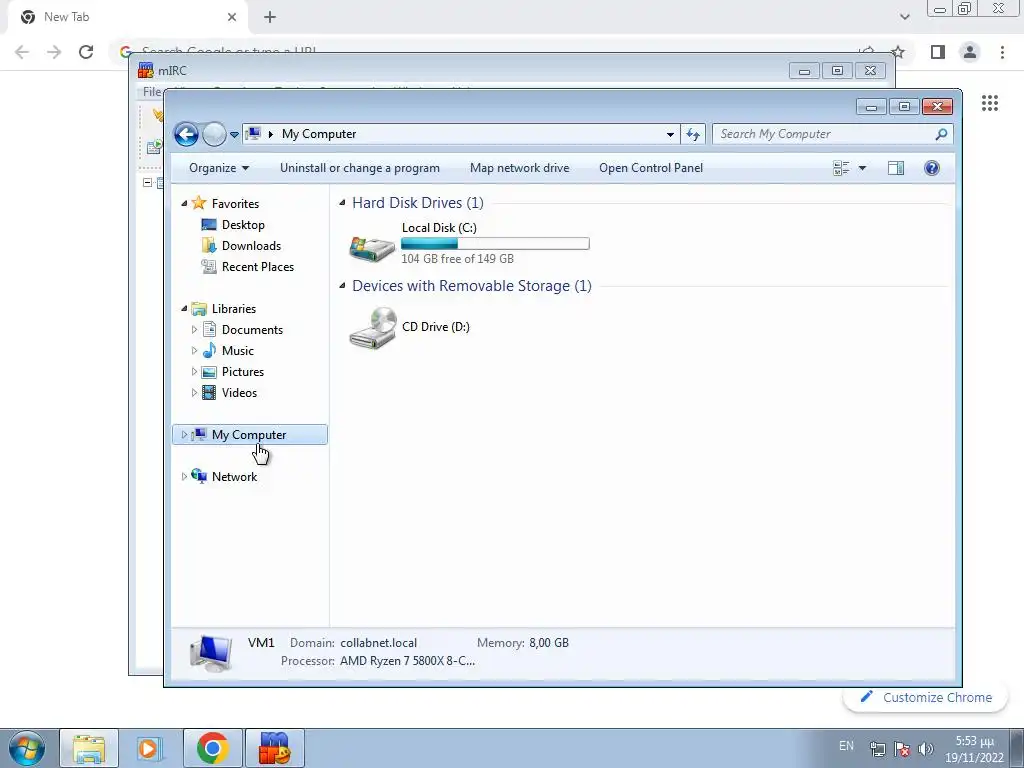The image size is (1024, 768).
Task: Select the Local Disk (C:) drive icon
Action: tap(372, 248)
